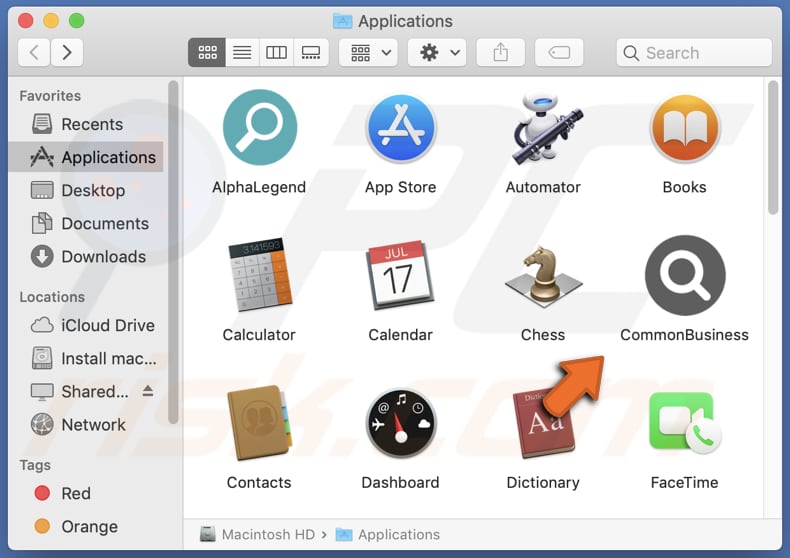Eject the Shared... volume
Viewport: 790px width, 558px height.
point(148,391)
